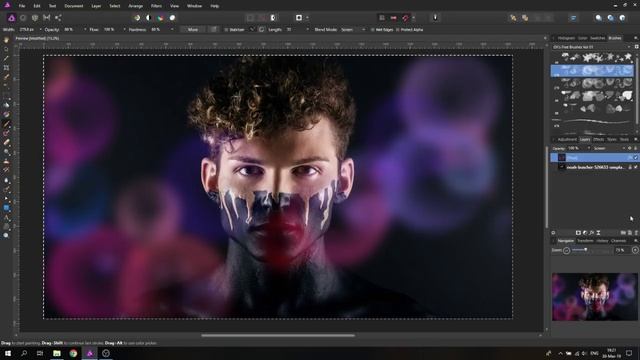
Task: Toggle visibility checkbox of the background photo layer
Action: click(636, 167)
